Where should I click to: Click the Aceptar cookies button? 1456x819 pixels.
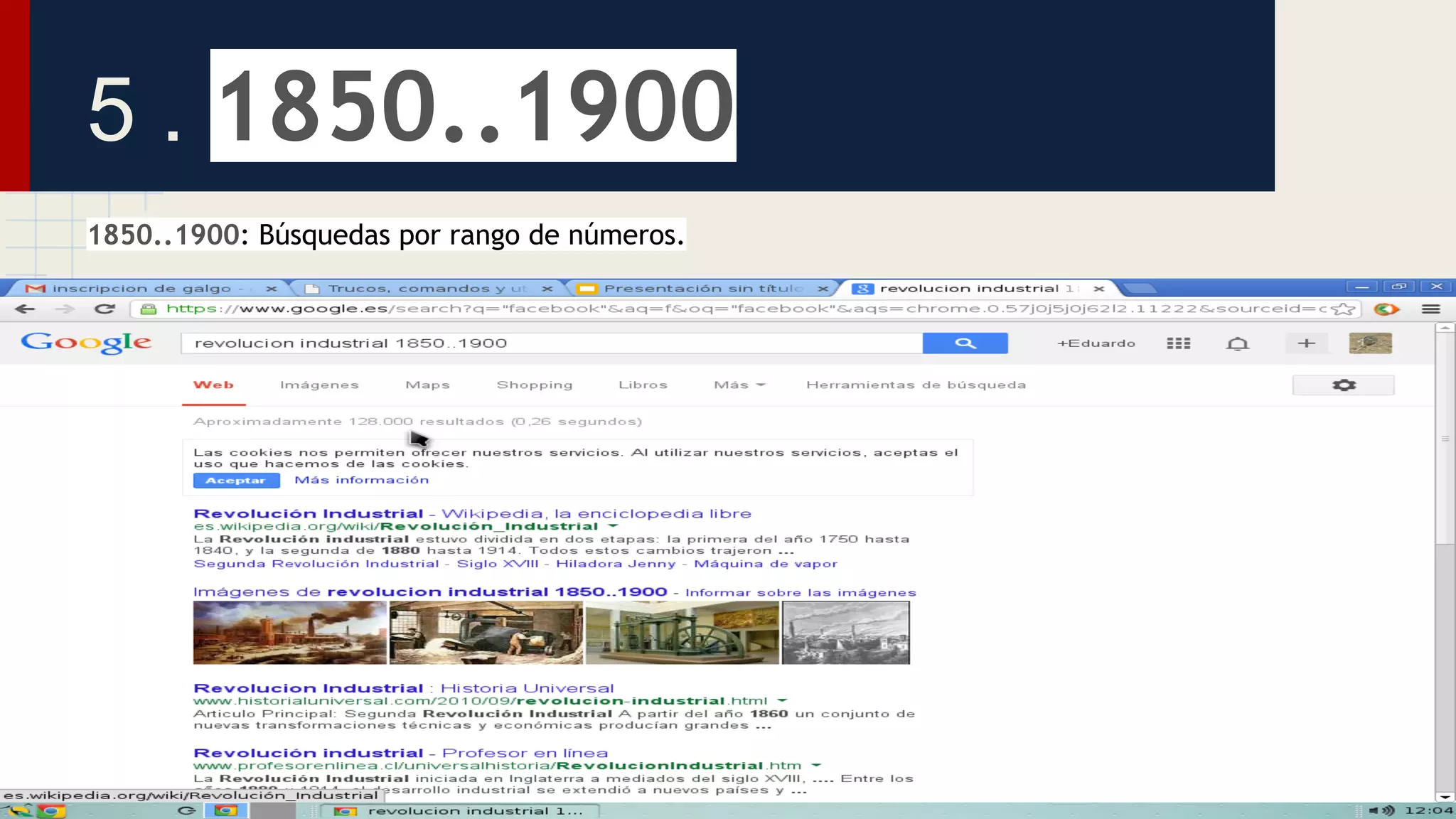[236, 481]
